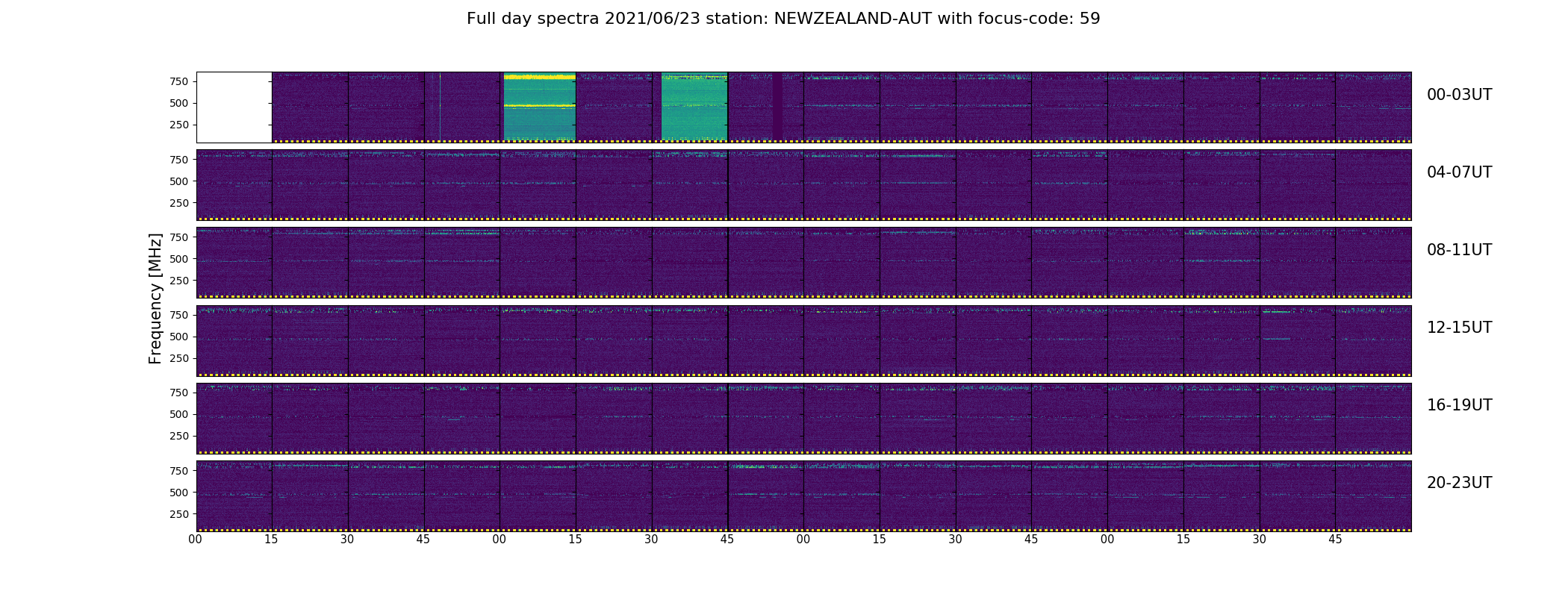This screenshot has width=1568, height=597.
Task: Click the '250' tick of the 12-15UT row
Action: click(x=179, y=358)
